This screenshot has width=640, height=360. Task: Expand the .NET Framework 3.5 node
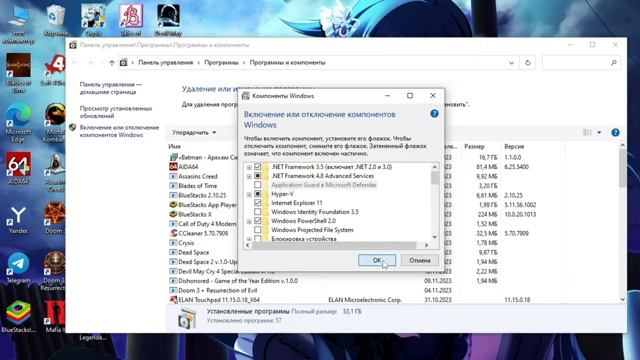click(x=249, y=167)
